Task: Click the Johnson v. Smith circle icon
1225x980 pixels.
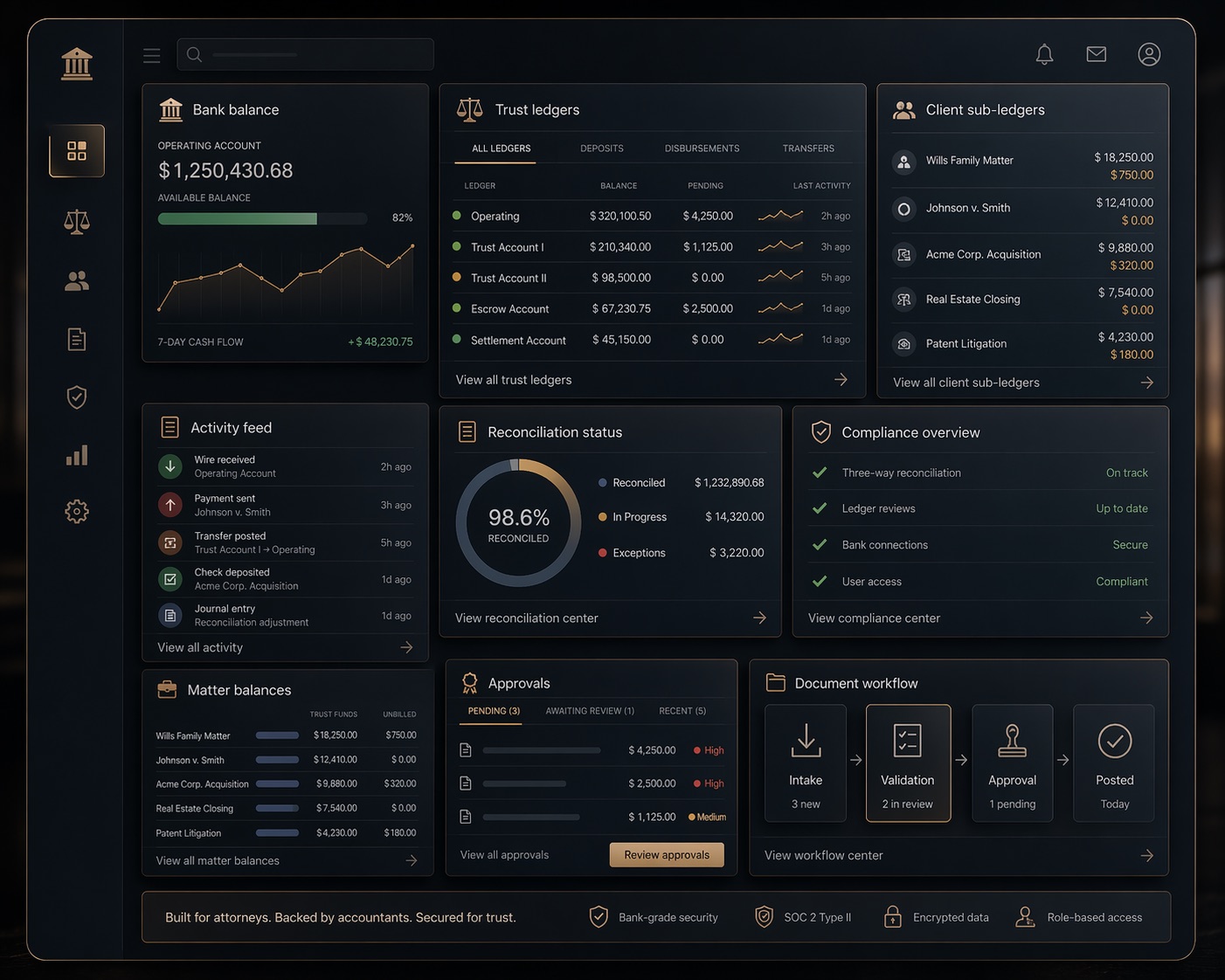Action: 904,209
